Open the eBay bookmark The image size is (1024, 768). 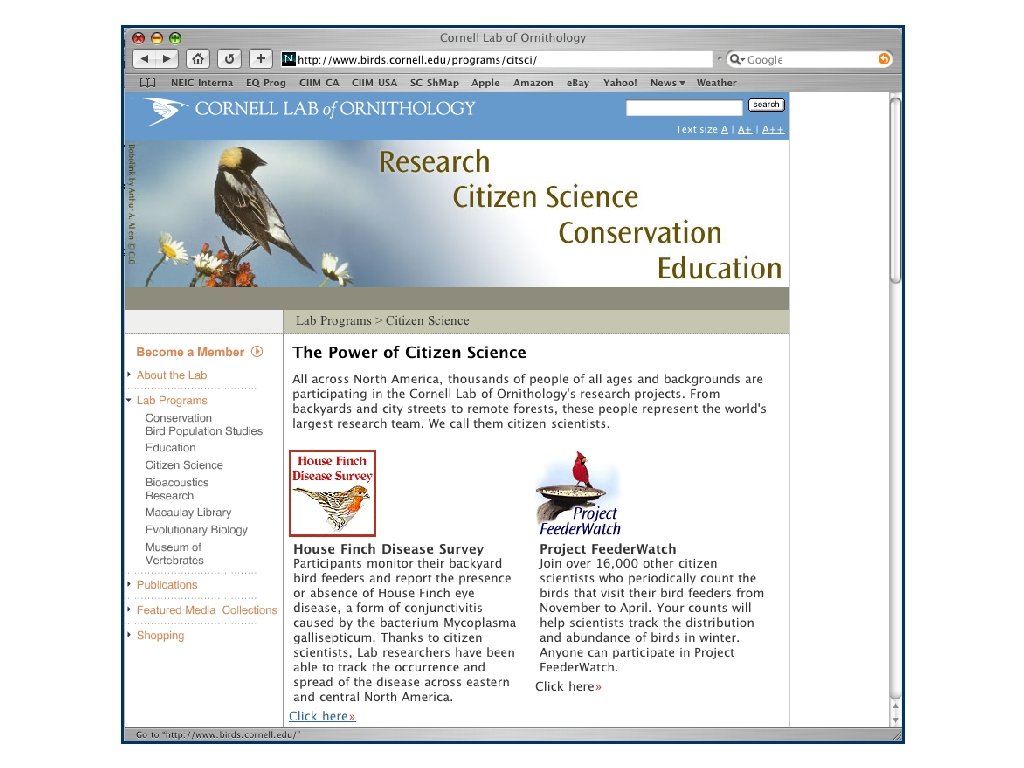click(x=578, y=82)
